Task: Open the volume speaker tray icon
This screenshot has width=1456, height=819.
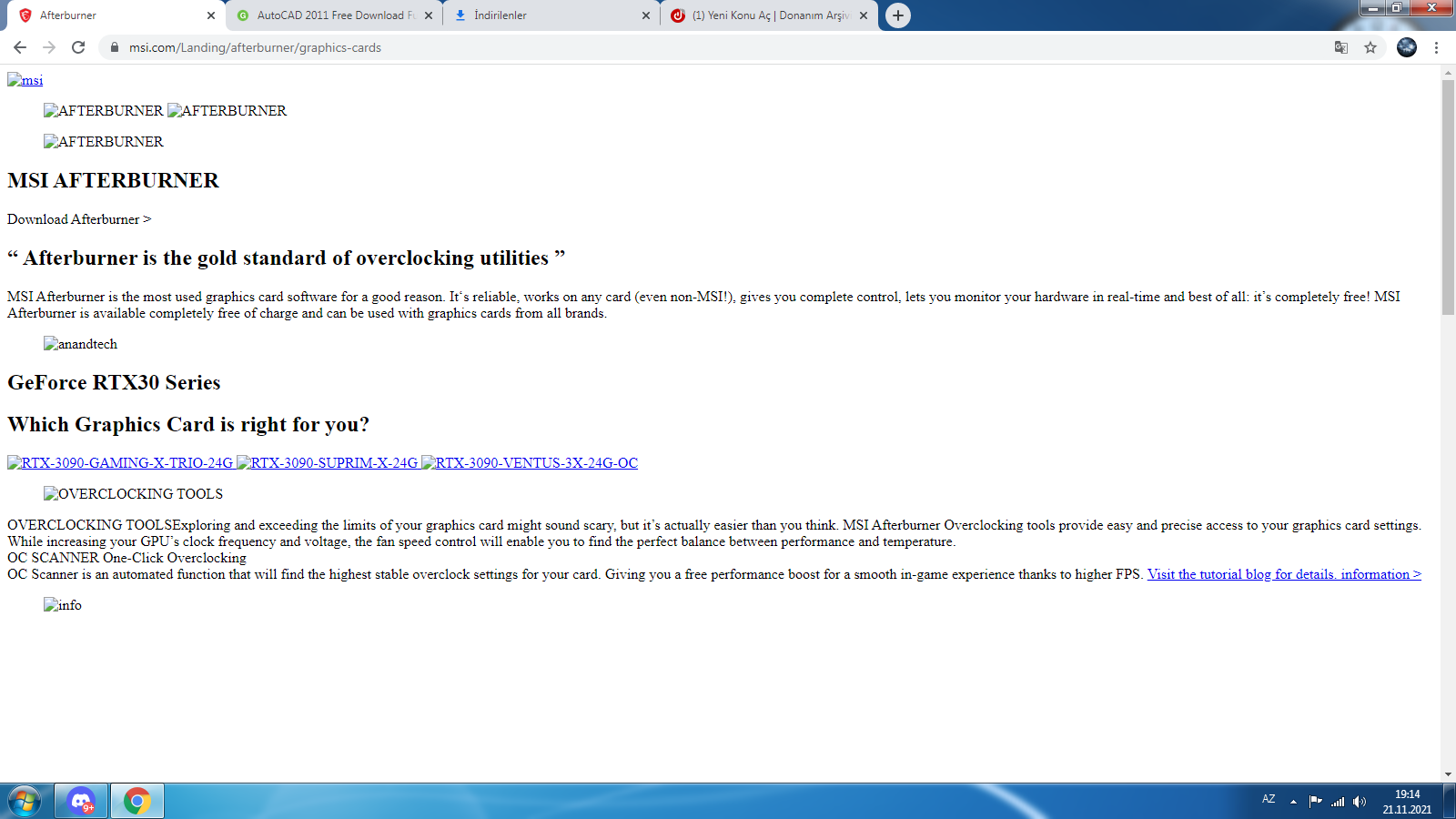Action: pyautogui.click(x=1360, y=802)
